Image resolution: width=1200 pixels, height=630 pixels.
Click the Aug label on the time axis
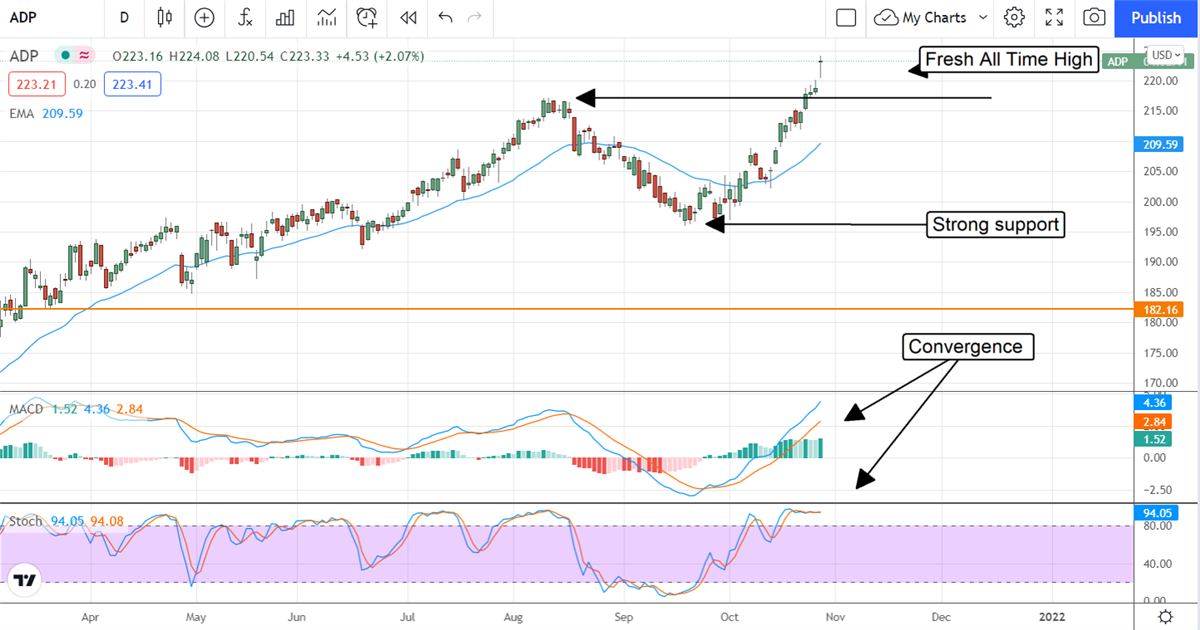point(513,616)
